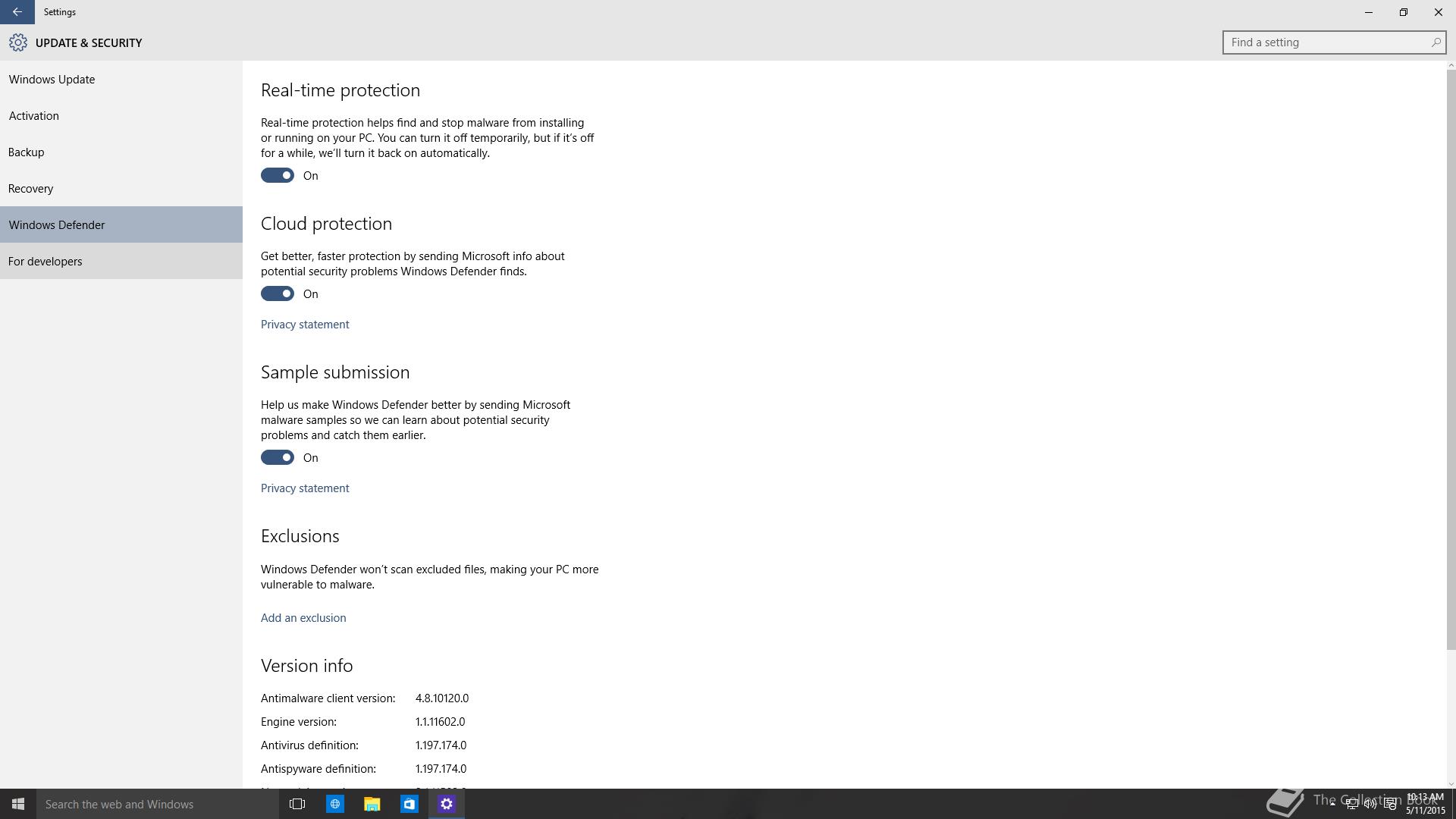Open the volume speaker tray icon
This screenshot has width=1456, height=819.
click(x=1370, y=805)
